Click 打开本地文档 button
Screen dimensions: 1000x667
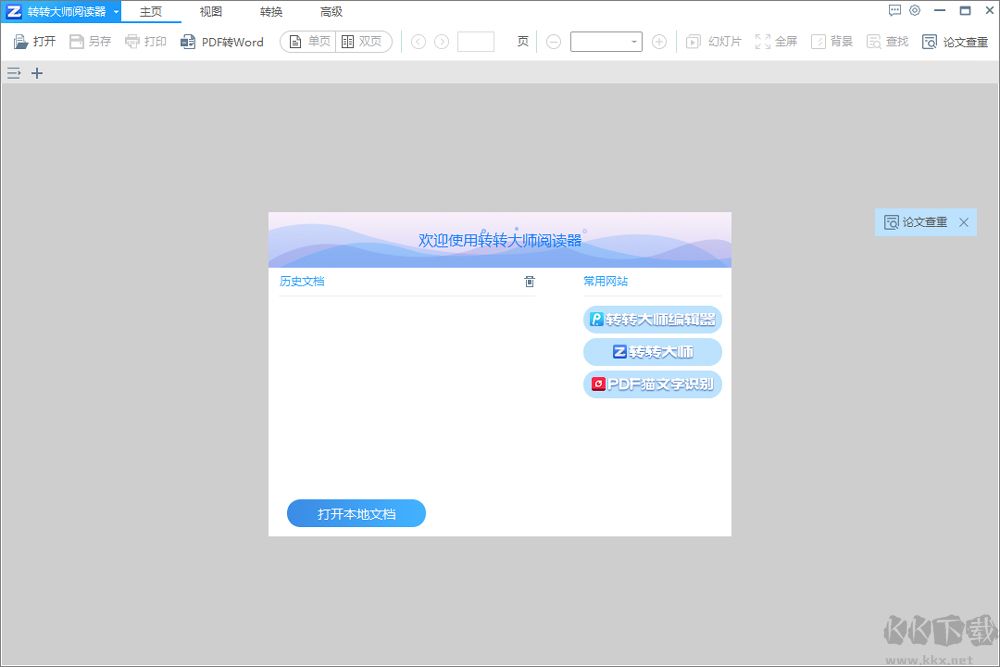tap(357, 513)
